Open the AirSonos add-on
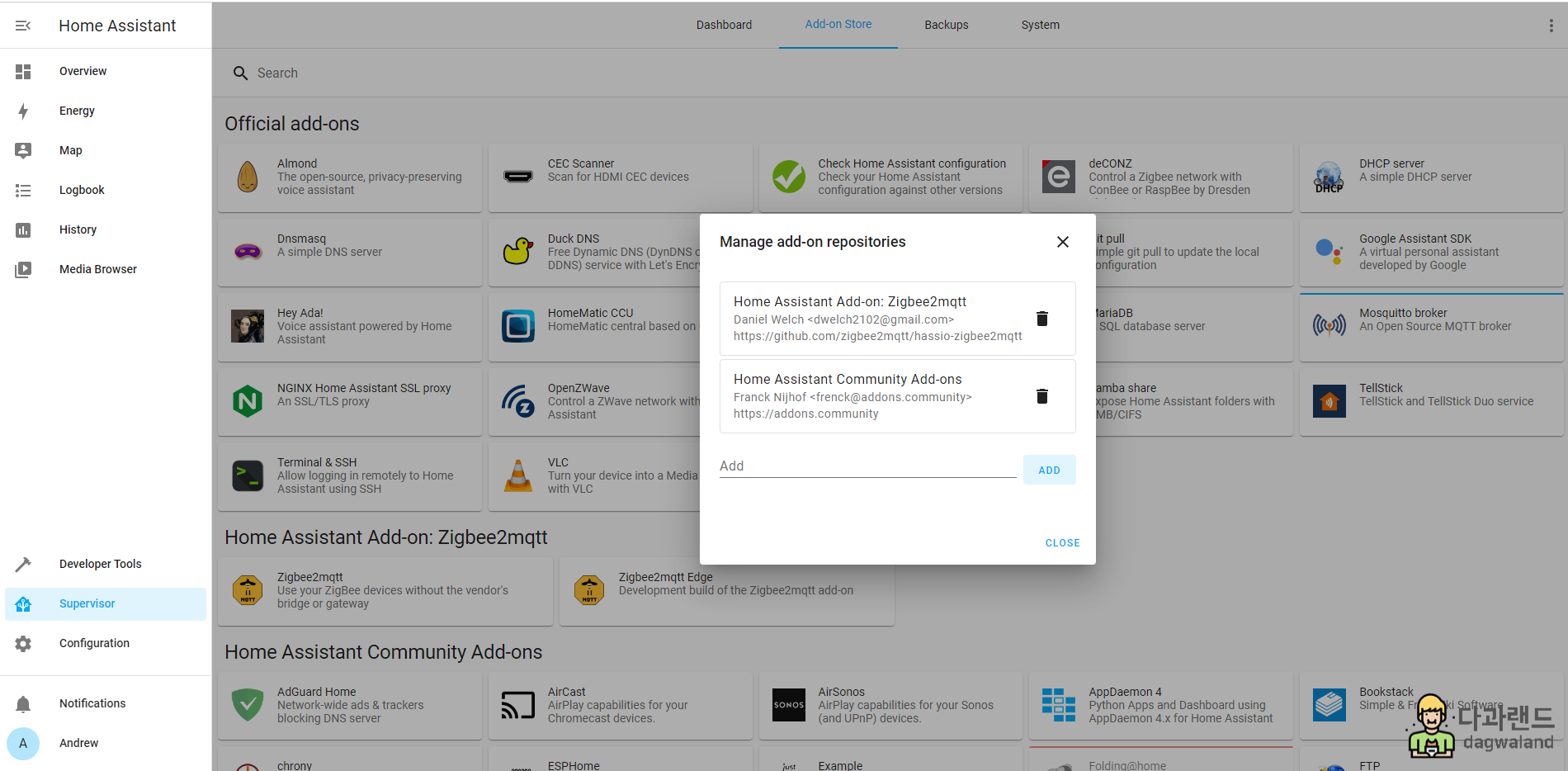Viewport: 1568px width, 771px height. (890, 706)
